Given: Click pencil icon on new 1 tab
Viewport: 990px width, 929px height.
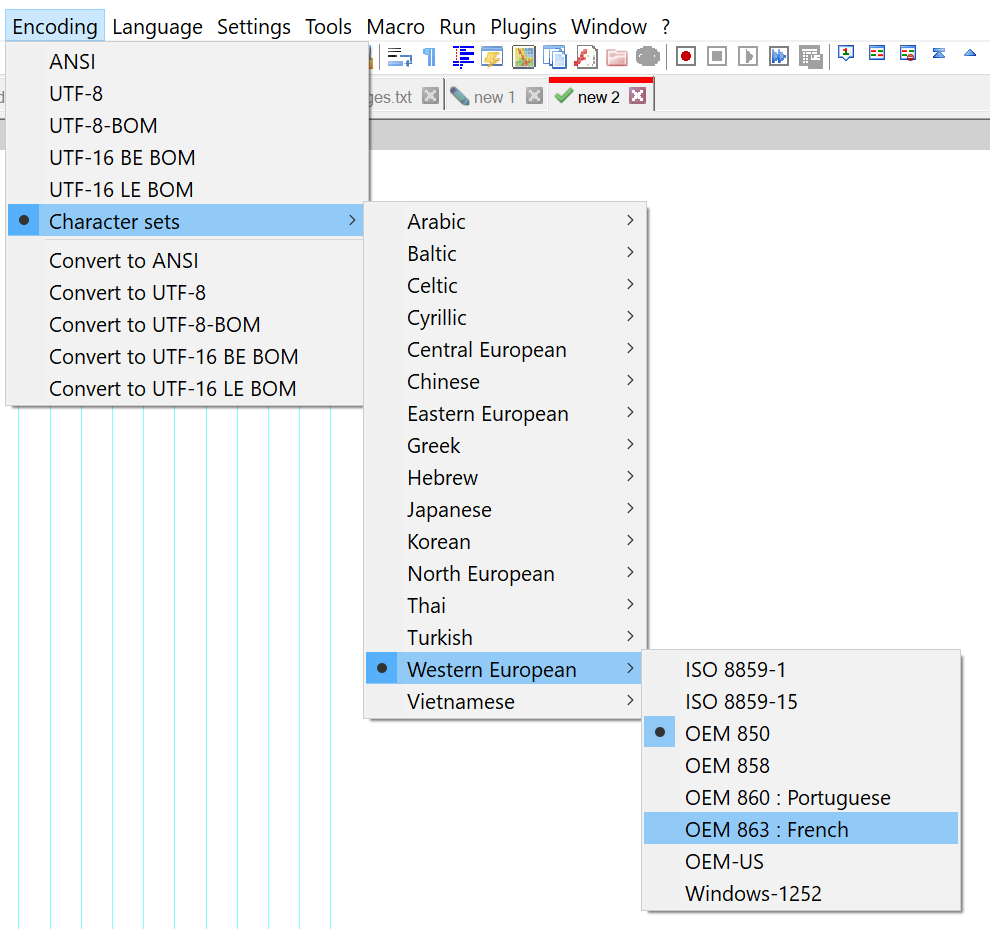Looking at the screenshot, I should click(460, 97).
